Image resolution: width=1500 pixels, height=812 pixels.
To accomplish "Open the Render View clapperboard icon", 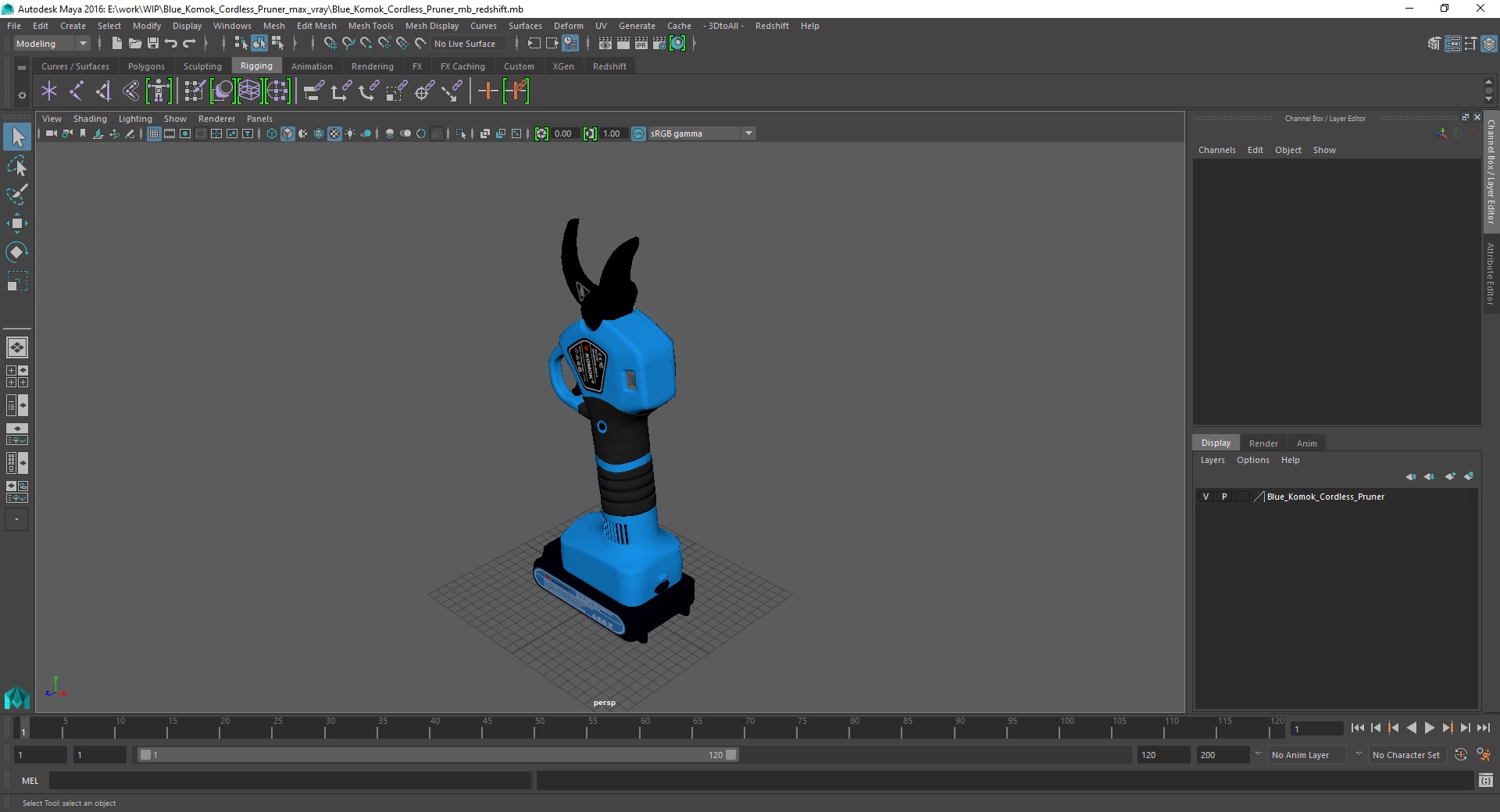I will tap(605, 44).
